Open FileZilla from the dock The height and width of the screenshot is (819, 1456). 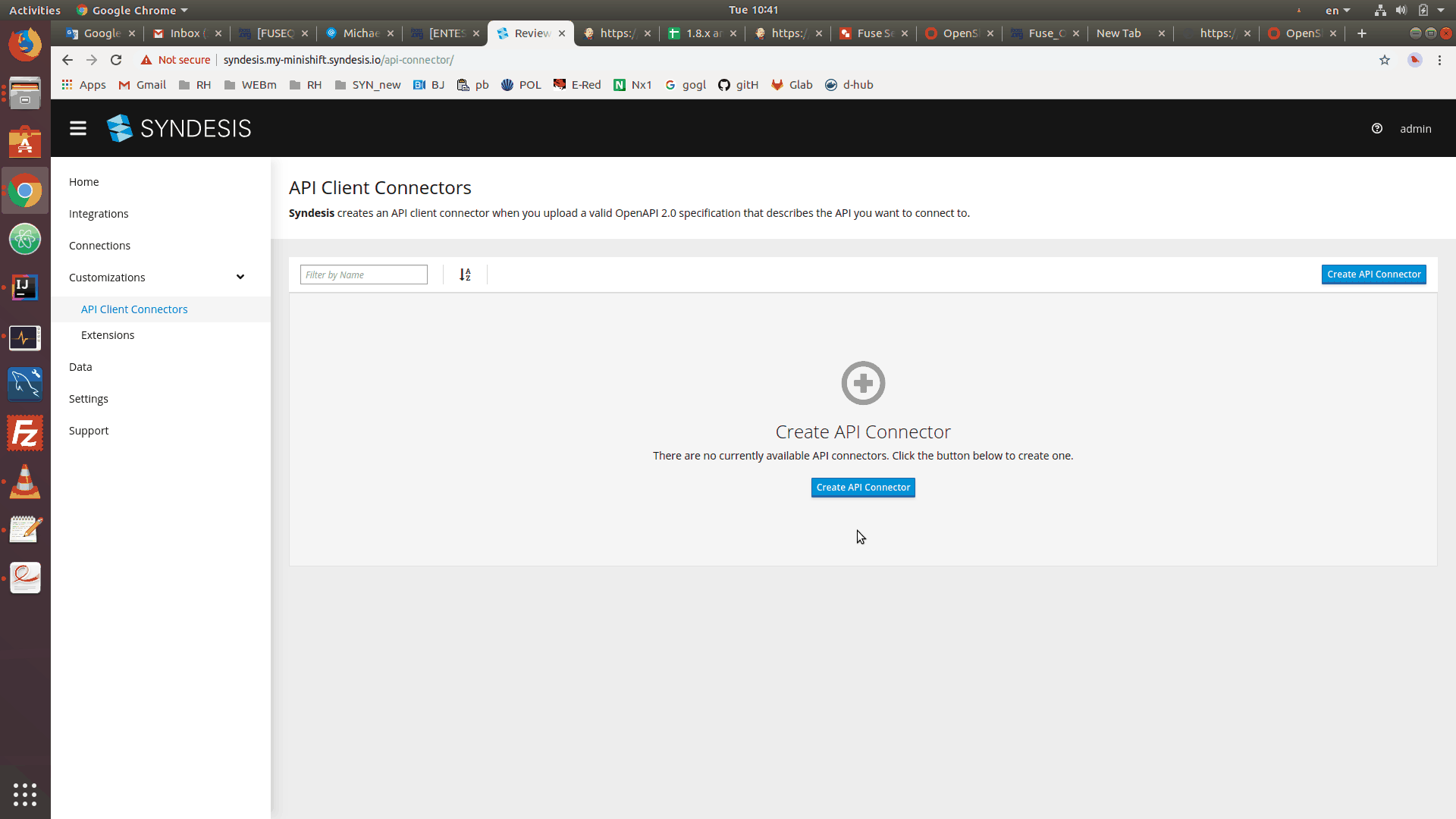click(x=25, y=434)
